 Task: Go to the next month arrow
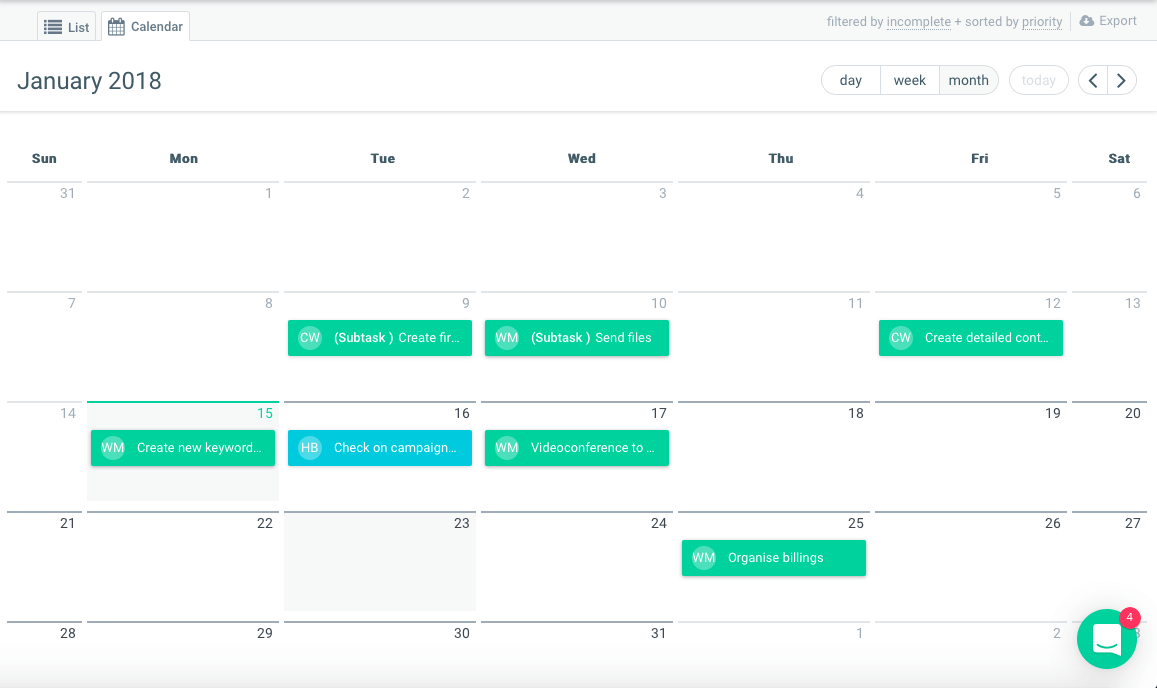pos(1122,81)
